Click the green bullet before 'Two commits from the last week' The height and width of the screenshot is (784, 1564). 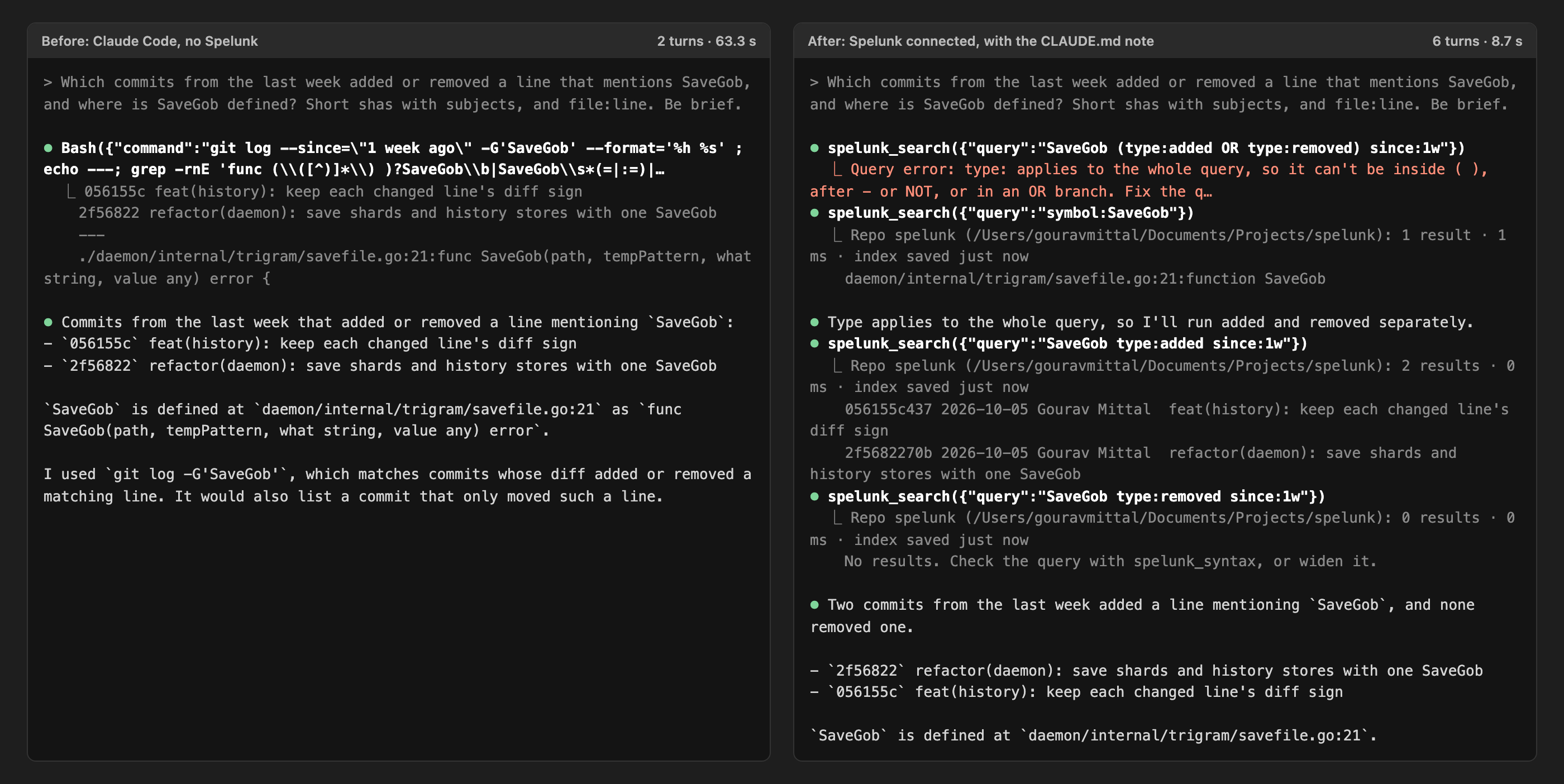click(814, 605)
